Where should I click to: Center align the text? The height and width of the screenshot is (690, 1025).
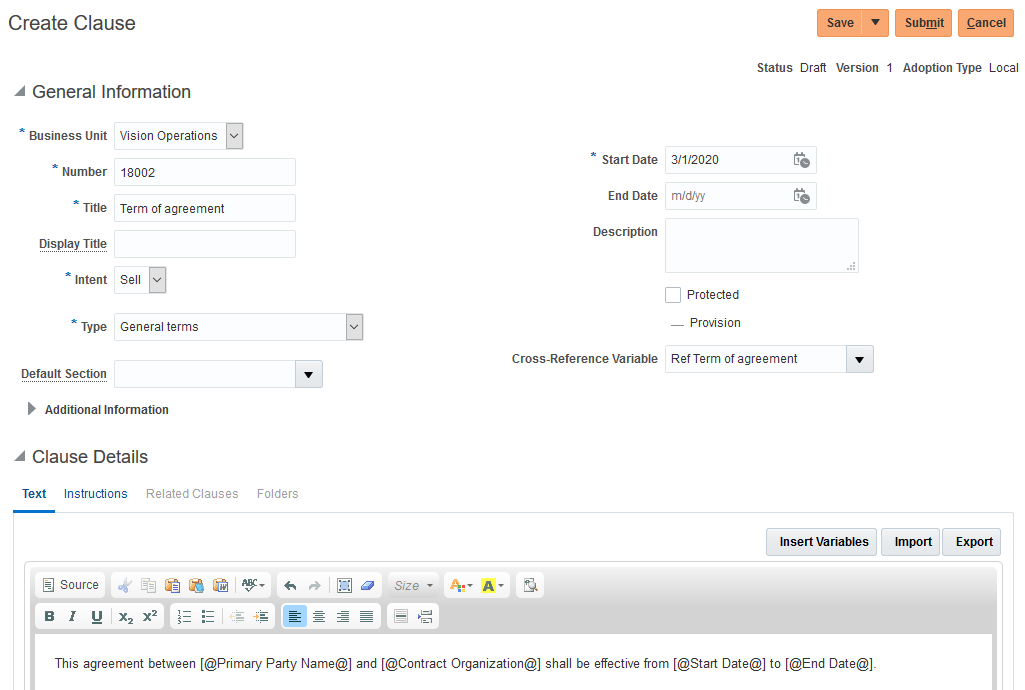click(319, 616)
